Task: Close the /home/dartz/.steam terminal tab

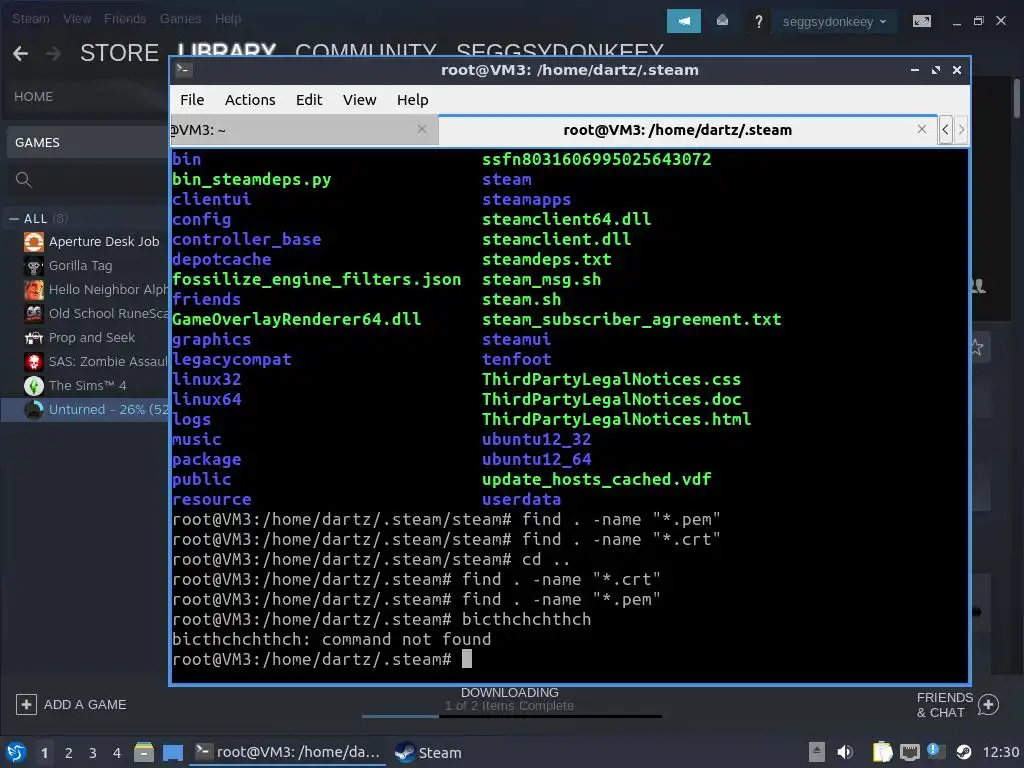Action: (922, 129)
